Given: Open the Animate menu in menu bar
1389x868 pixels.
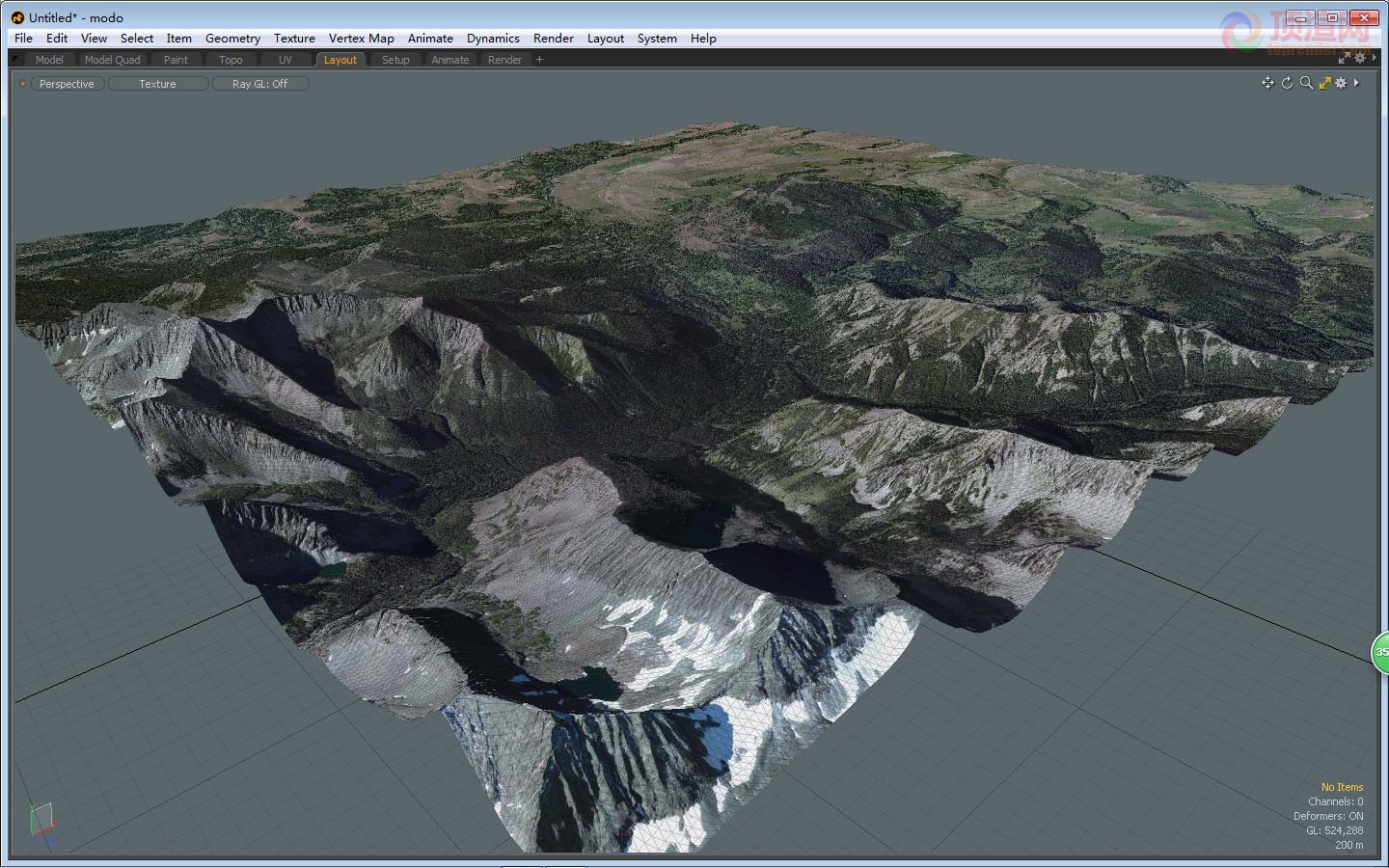Looking at the screenshot, I should 430,39.
